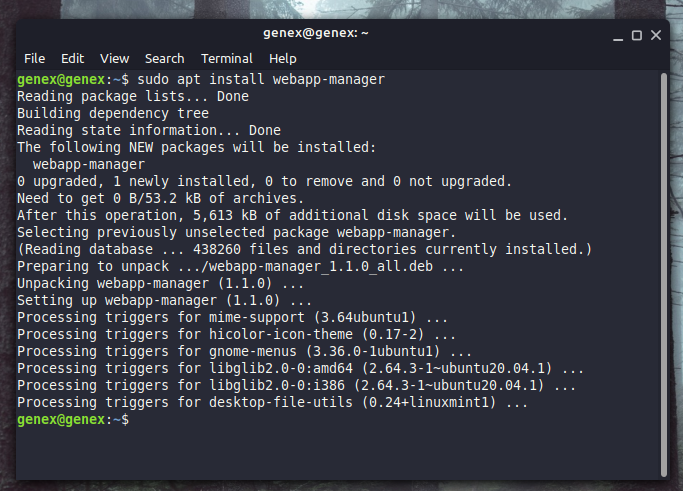Open the View menu
Screen dimensions: 683x491
point(115,58)
